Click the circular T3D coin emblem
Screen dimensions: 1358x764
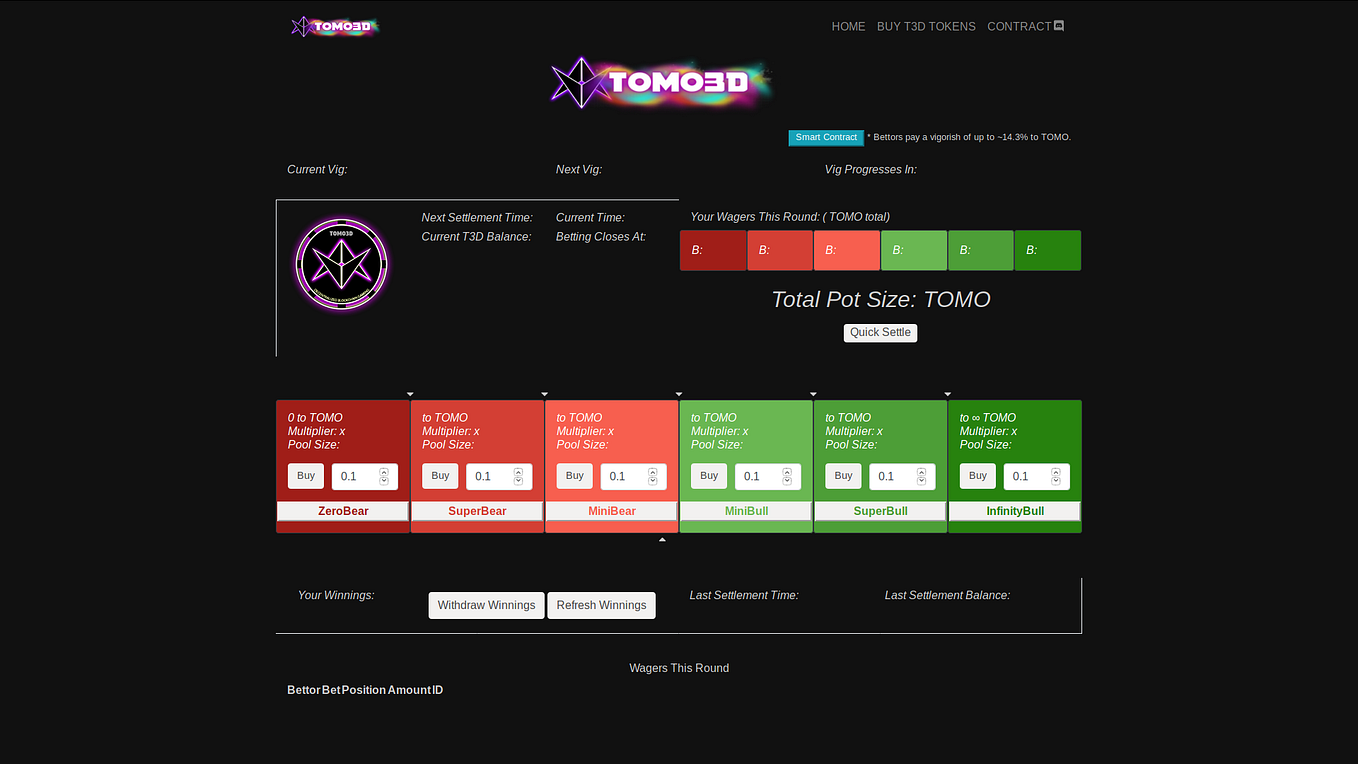[341, 263]
